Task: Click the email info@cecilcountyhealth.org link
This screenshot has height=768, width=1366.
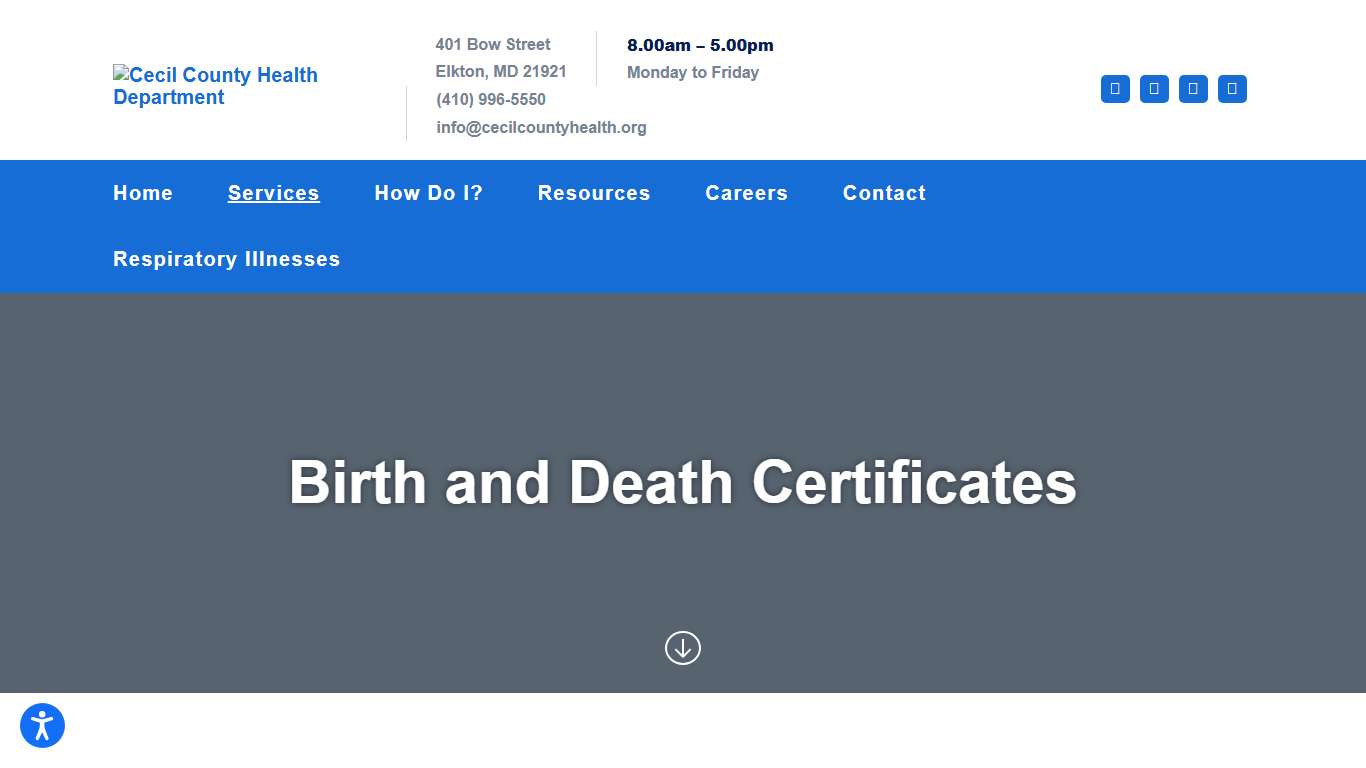Action: (541, 127)
